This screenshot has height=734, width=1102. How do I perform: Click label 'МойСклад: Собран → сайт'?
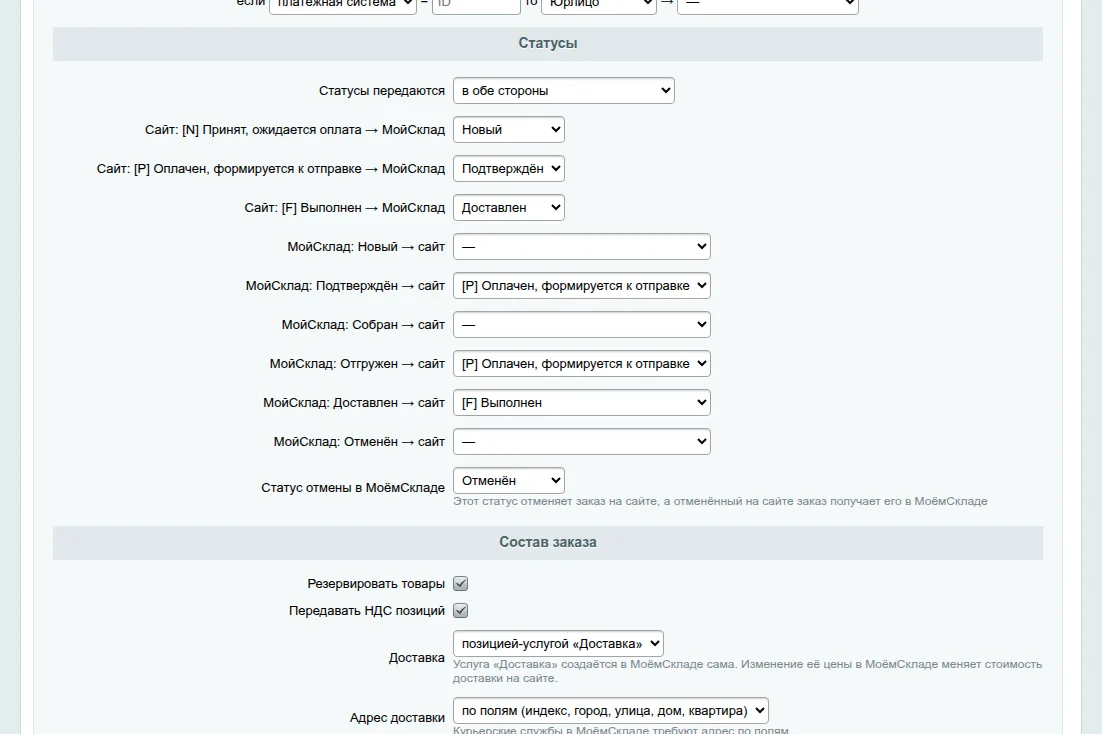click(x=363, y=325)
